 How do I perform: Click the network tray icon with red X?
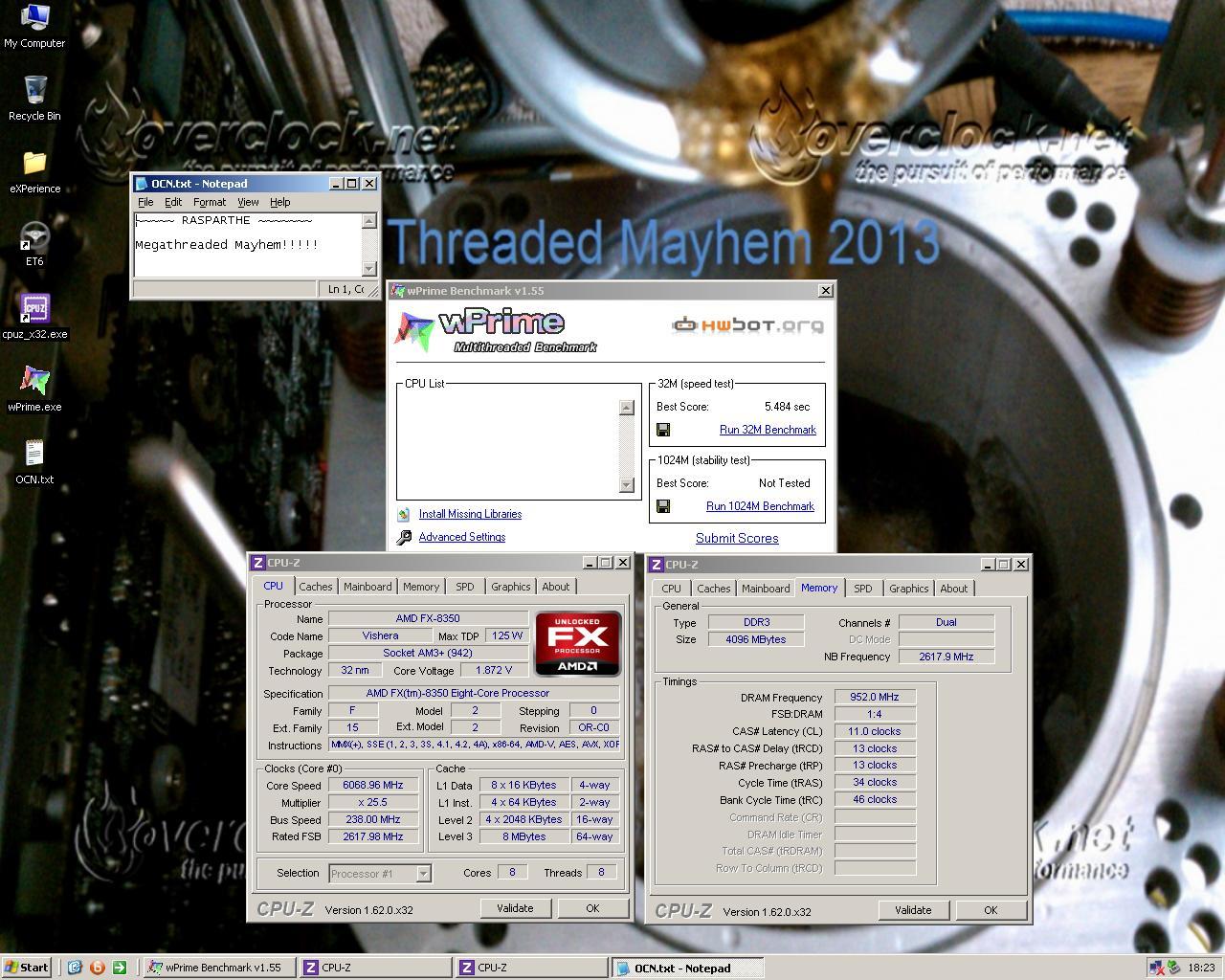click(x=1156, y=968)
